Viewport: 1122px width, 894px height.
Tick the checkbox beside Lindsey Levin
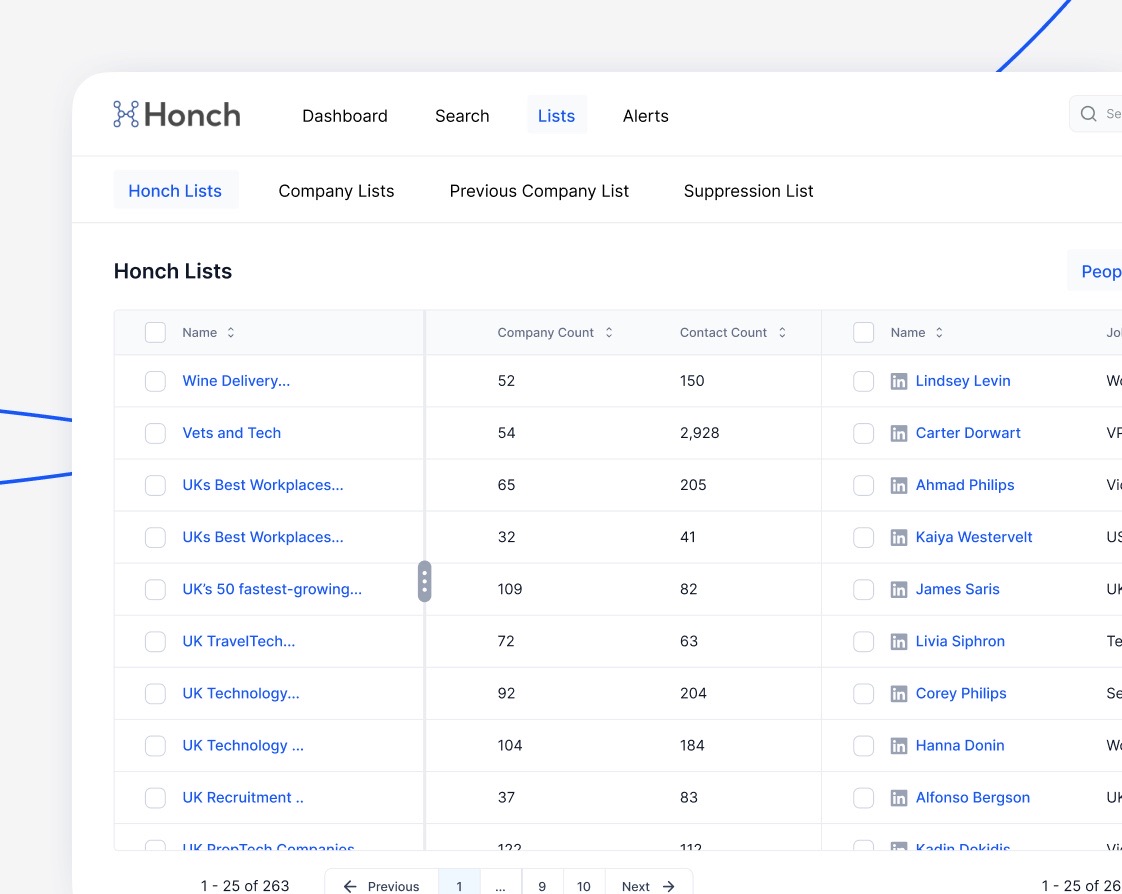864,381
